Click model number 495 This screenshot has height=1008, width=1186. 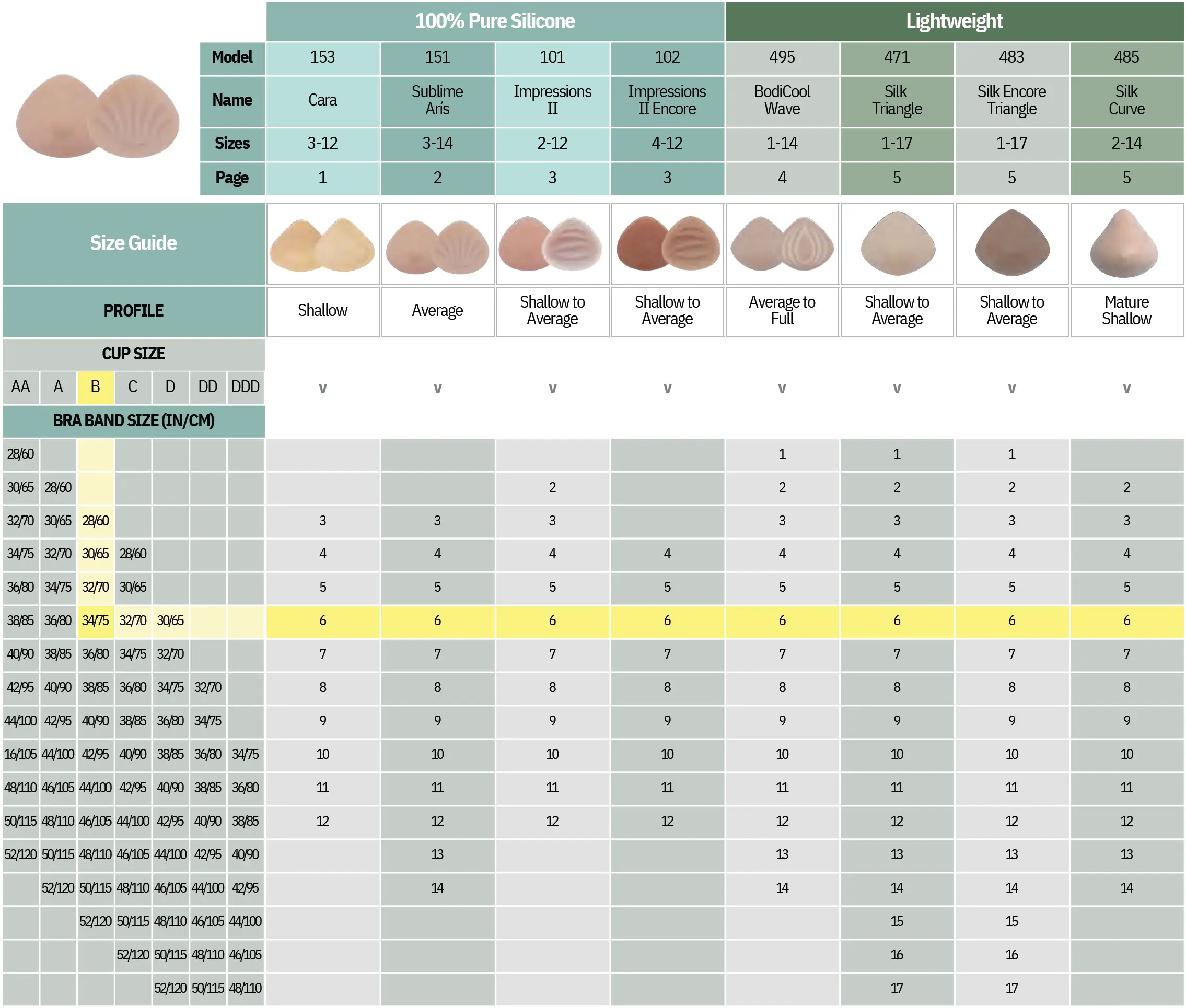783,58
